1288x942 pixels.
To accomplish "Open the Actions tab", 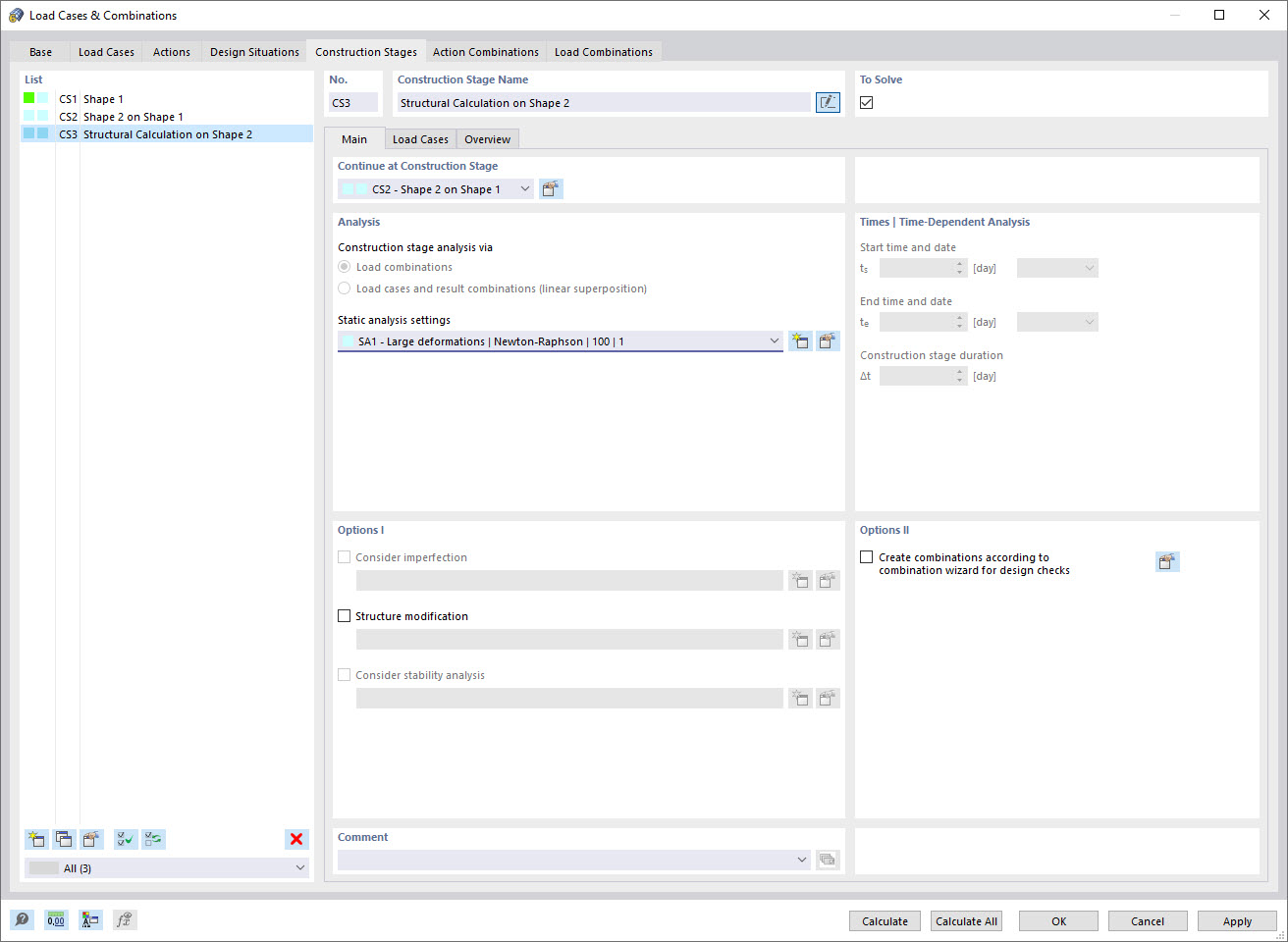I will [x=172, y=52].
